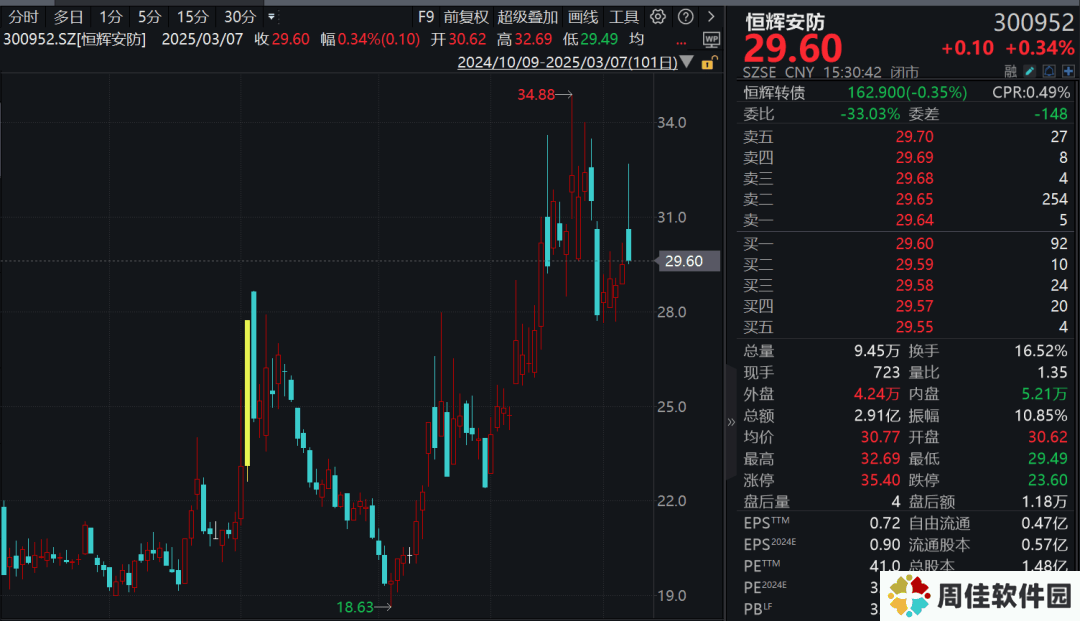Open the 前复权 adjustment dropdown

coord(466,17)
